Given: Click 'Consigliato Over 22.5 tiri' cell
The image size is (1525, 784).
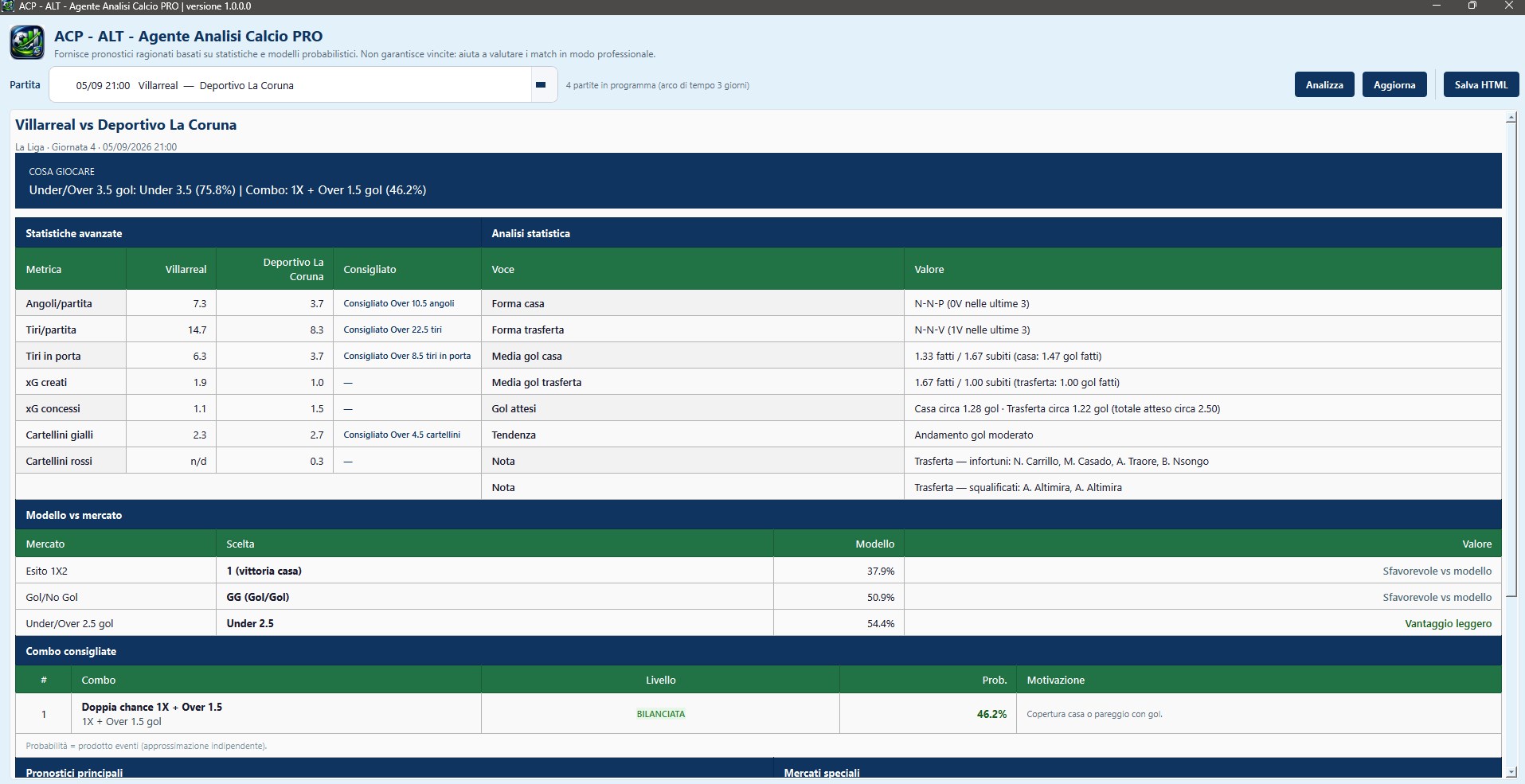Looking at the screenshot, I should 393,330.
